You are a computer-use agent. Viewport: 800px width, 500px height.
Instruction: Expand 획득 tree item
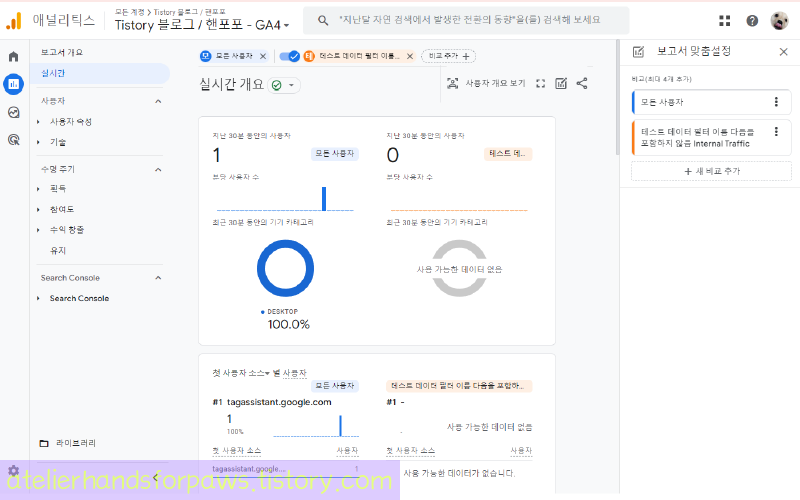point(39,189)
